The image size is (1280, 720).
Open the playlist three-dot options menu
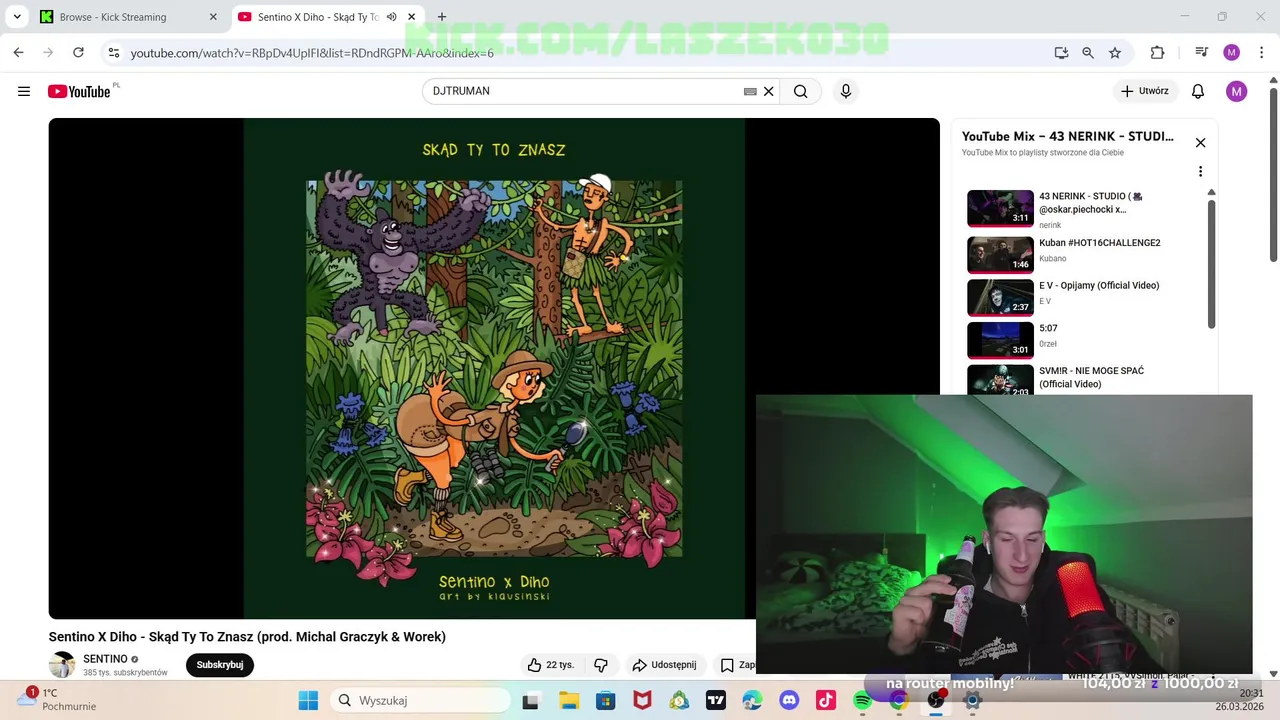pyautogui.click(x=1200, y=172)
